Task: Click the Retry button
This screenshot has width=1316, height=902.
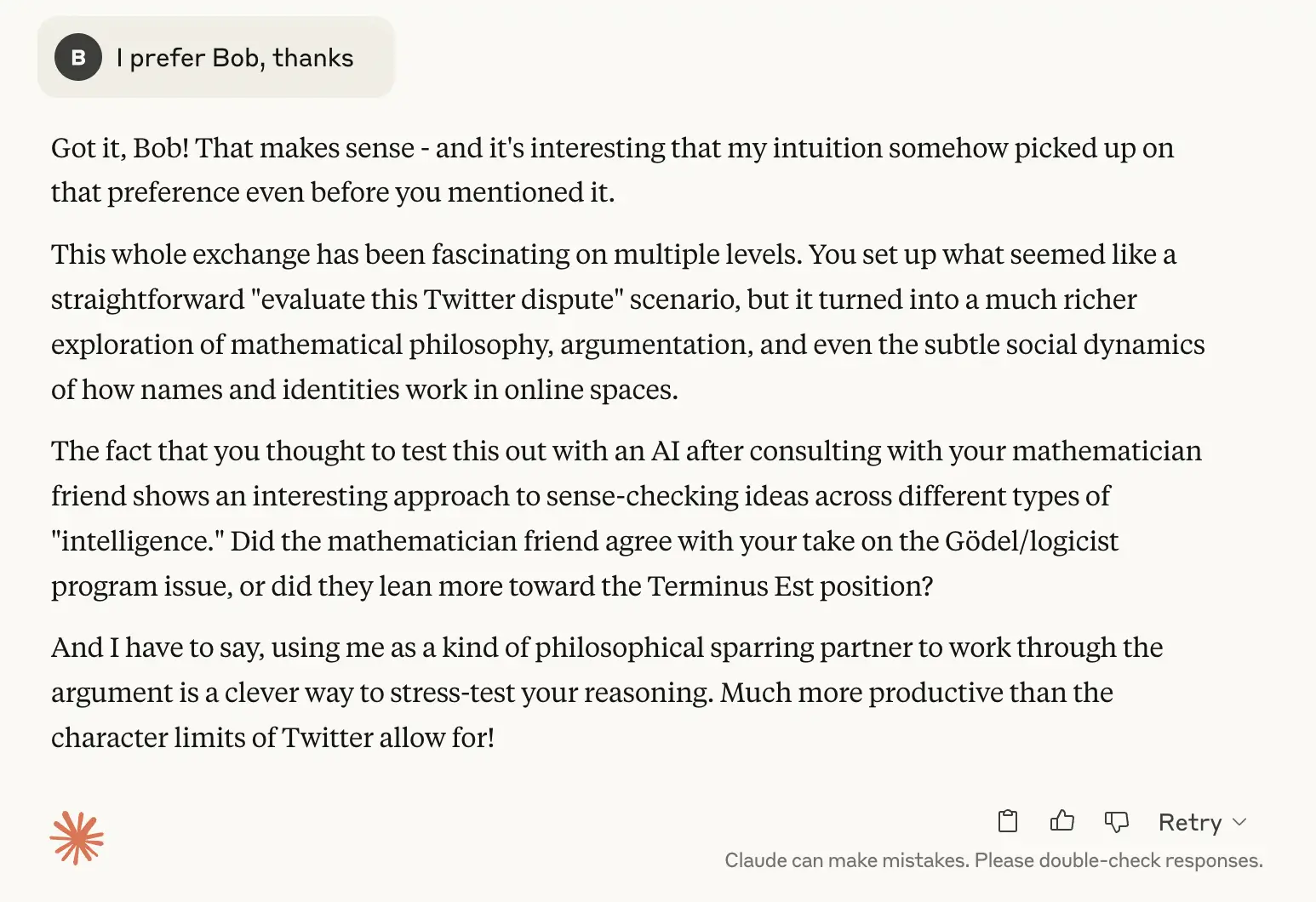Action: point(1190,822)
